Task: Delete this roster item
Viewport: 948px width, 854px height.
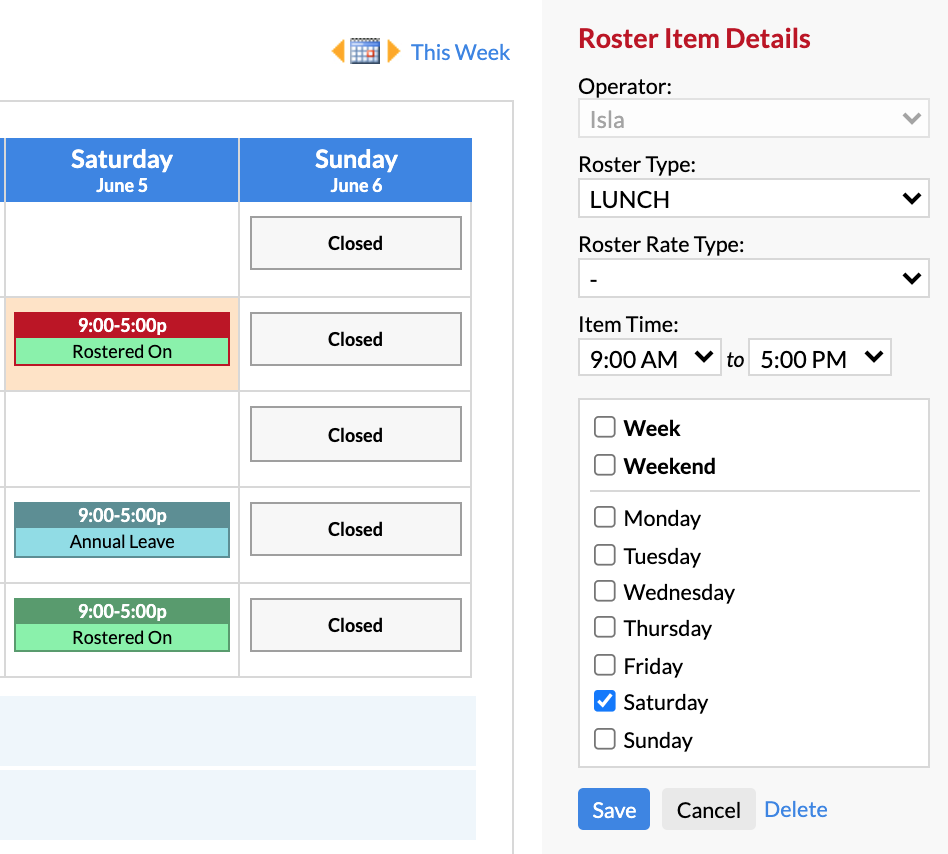Action: click(x=796, y=809)
